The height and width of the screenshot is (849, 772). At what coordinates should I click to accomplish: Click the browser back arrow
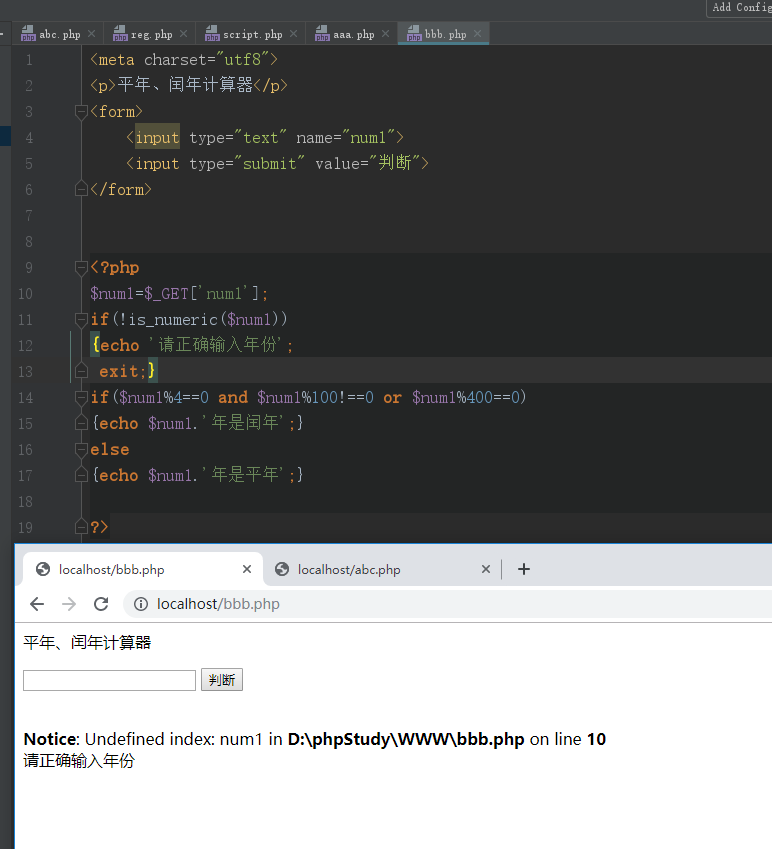tap(37, 604)
